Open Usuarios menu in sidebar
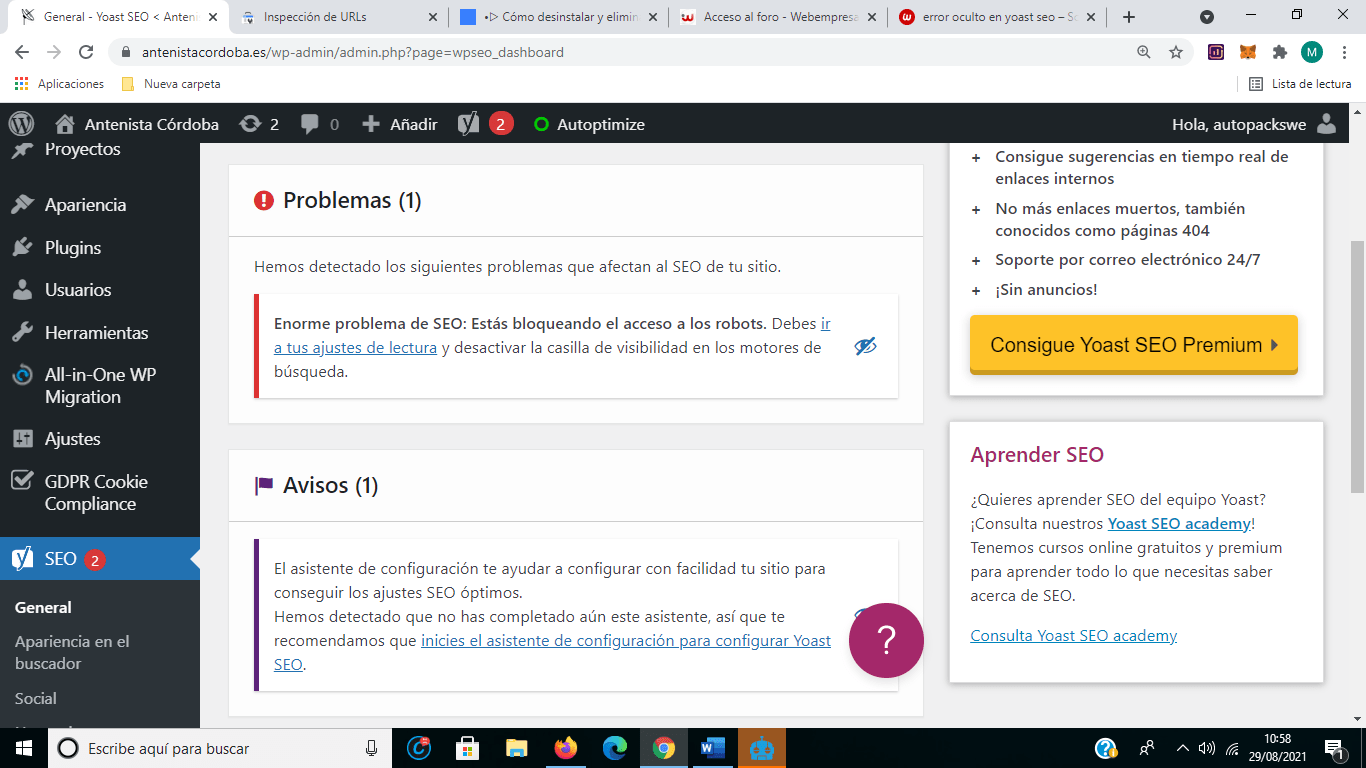 [78, 290]
